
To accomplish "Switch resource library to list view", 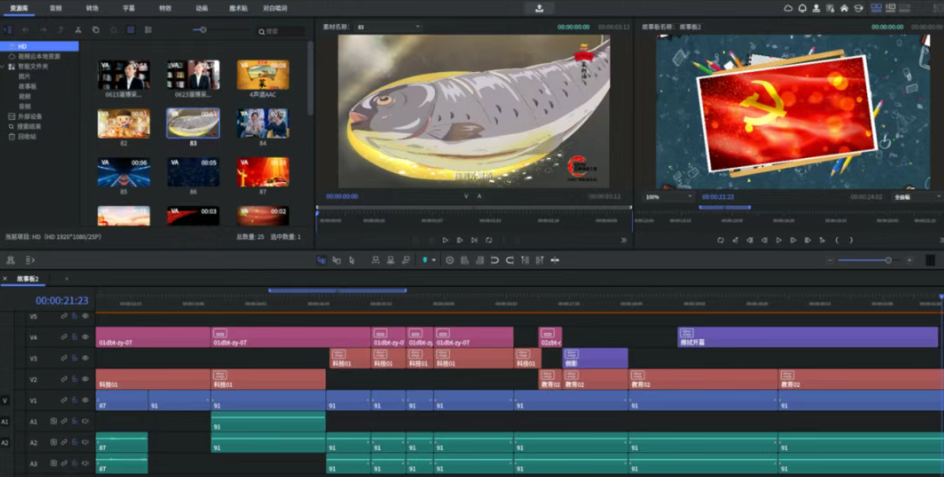I will point(148,30).
